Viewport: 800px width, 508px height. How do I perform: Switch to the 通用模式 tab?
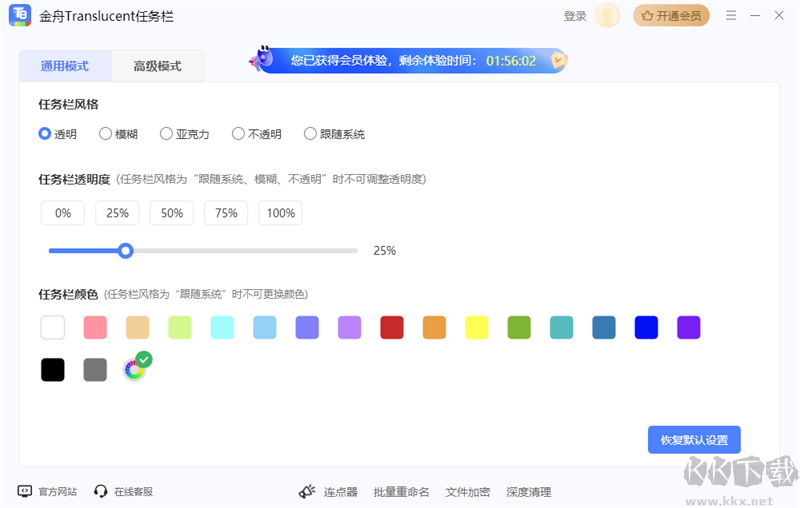(65, 66)
